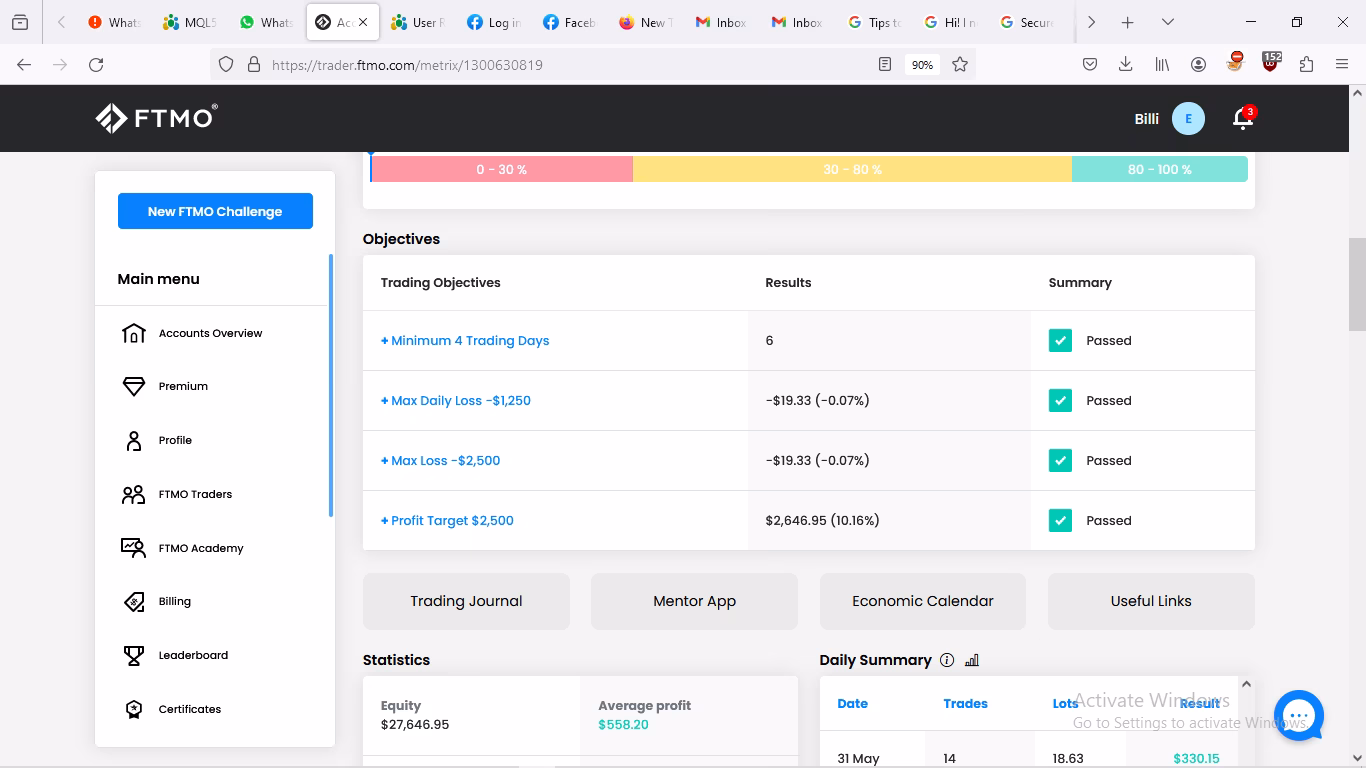
Task: Open the Leaderboard trophy icon
Action: pyautogui.click(x=133, y=655)
